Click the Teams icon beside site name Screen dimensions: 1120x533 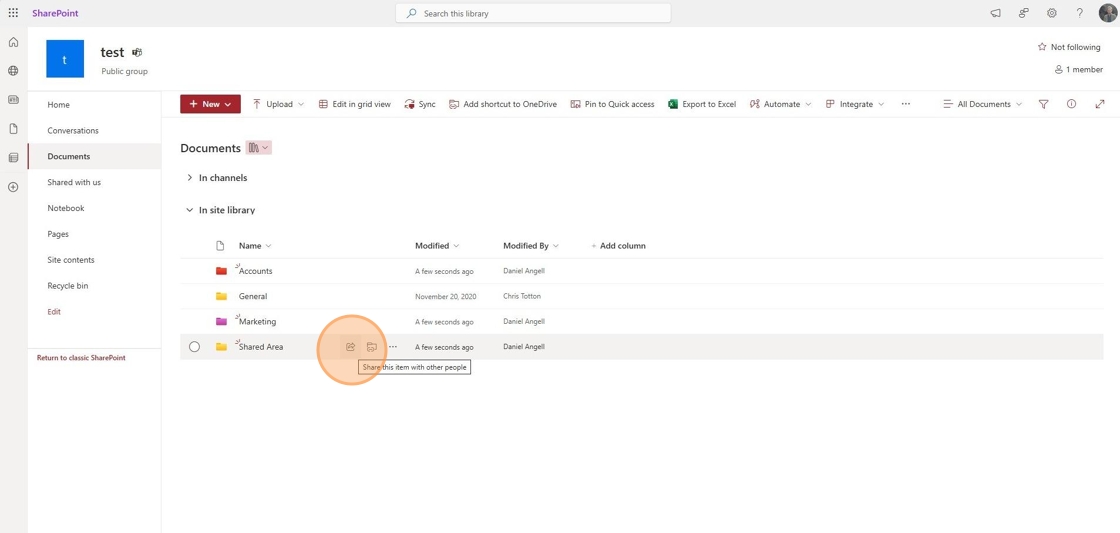(x=137, y=52)
